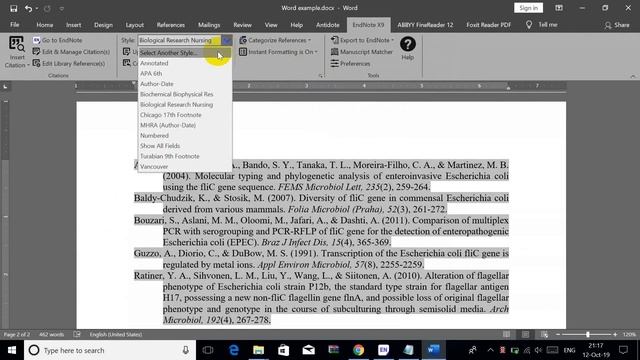Click Type here to search box
The width and height of the screenshot is (640, 360).
point(110,350)
